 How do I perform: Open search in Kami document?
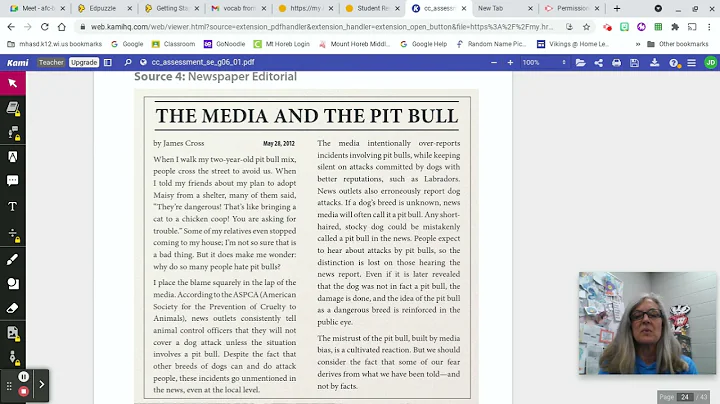[x=128, y=62]
